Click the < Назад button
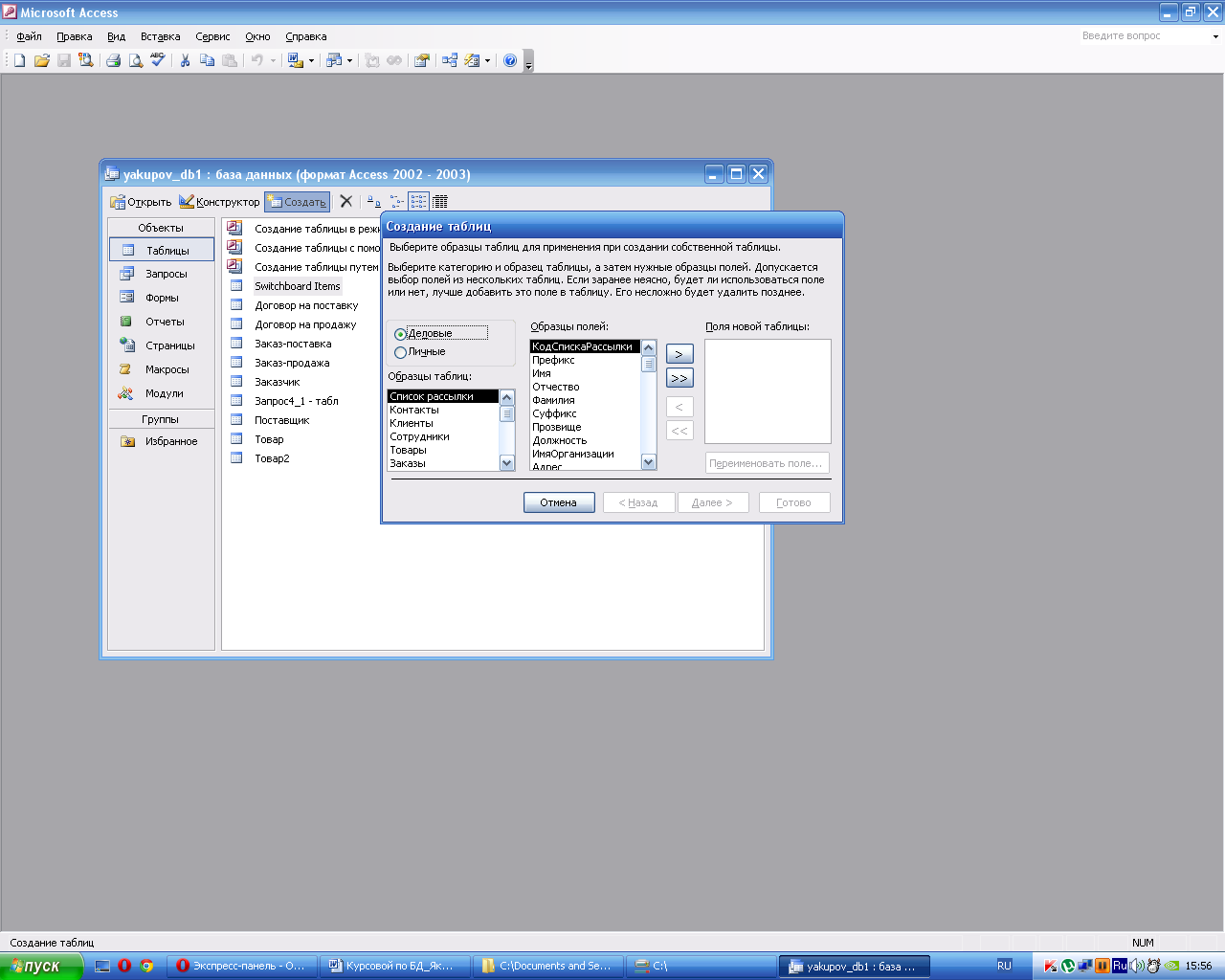The width and height of the screenshot is (1225, 980). 638,502
